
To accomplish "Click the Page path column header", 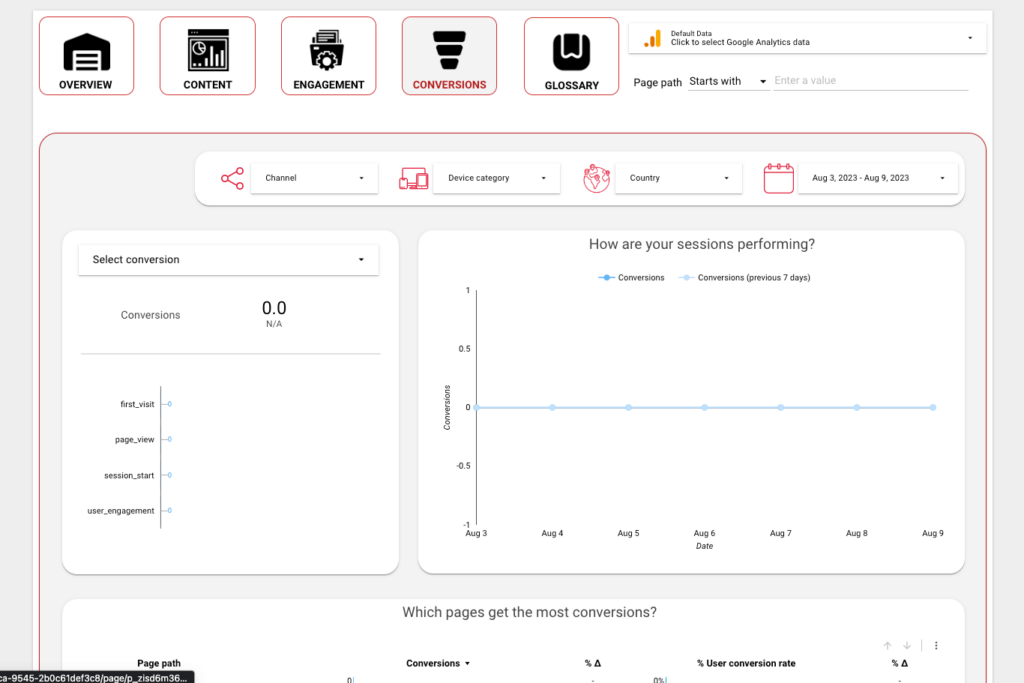I will point(159,663).
